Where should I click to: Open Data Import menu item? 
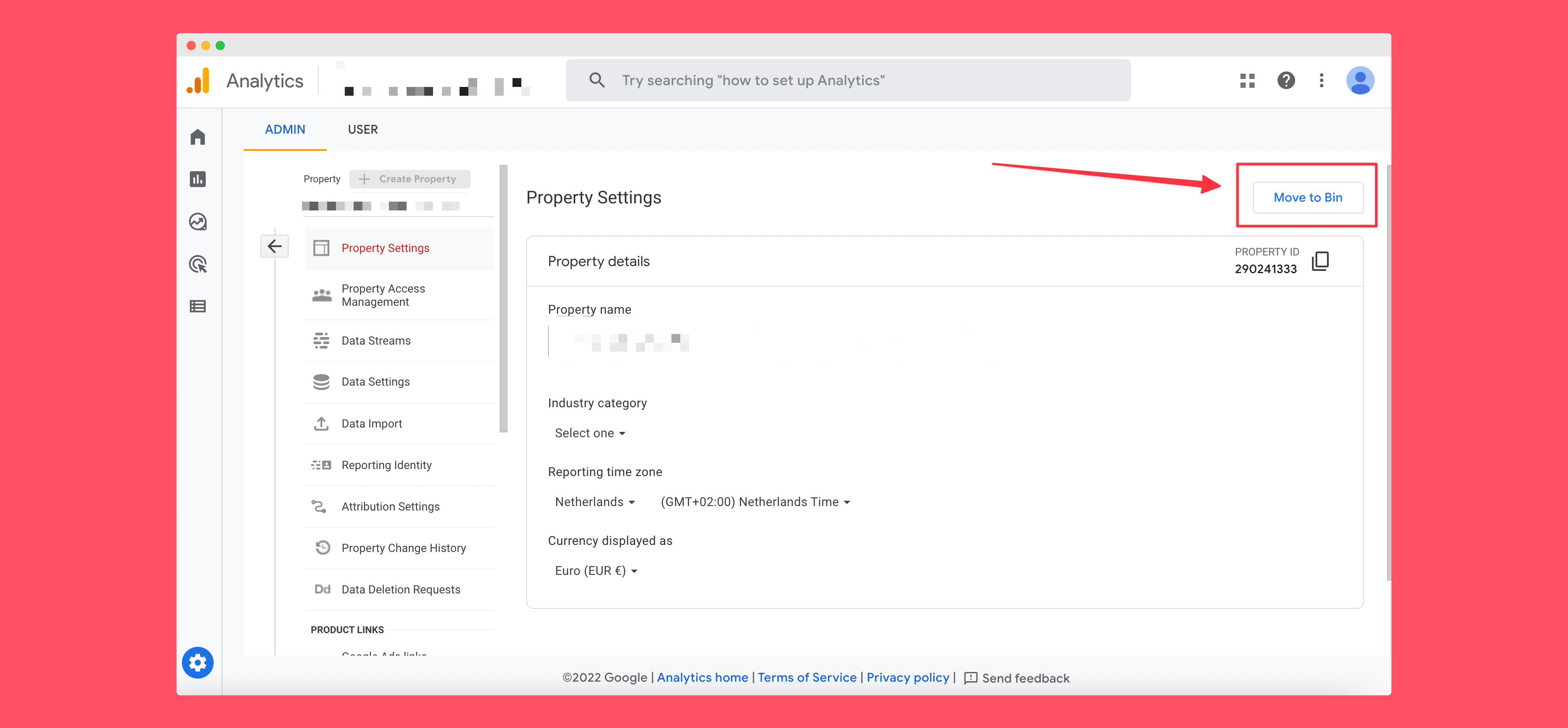point(400,423)
